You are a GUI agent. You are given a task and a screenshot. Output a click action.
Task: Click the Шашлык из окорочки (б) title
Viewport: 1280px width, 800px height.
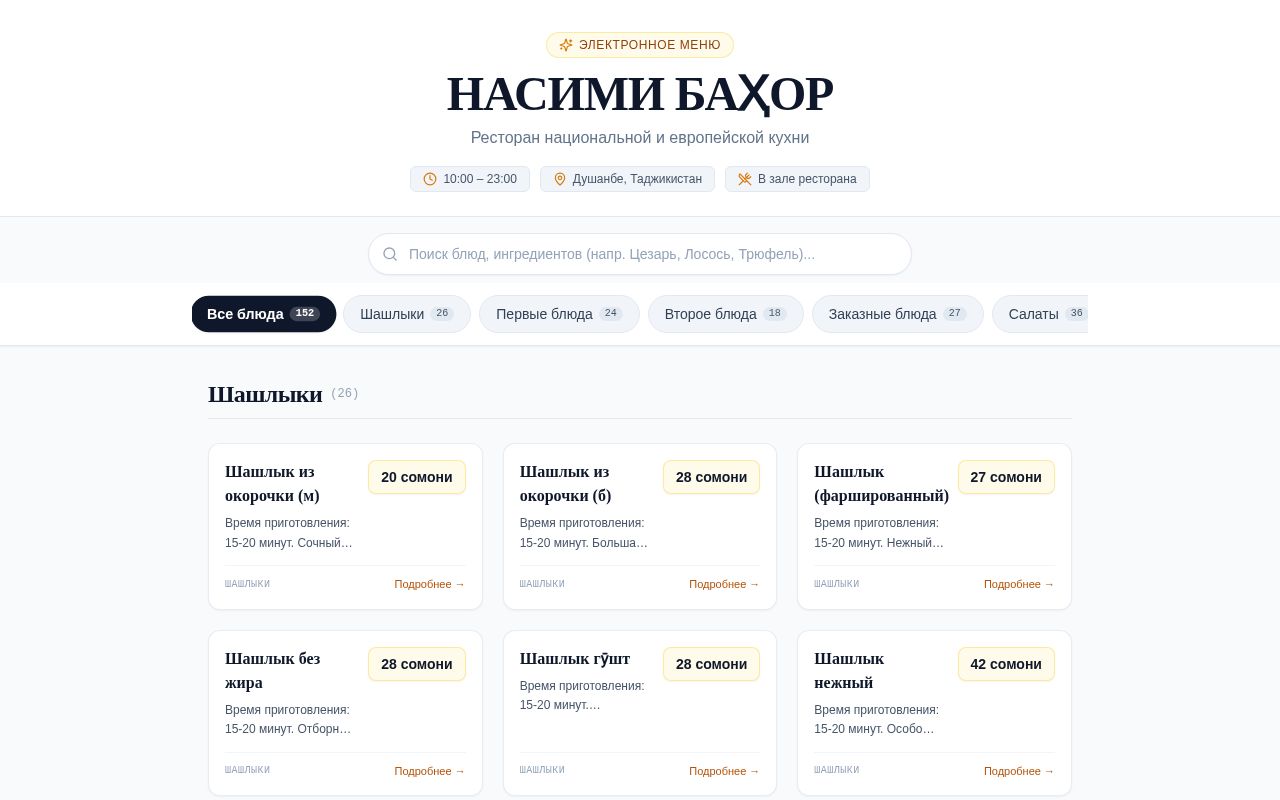pyautogui.click(x=566, y=484)
